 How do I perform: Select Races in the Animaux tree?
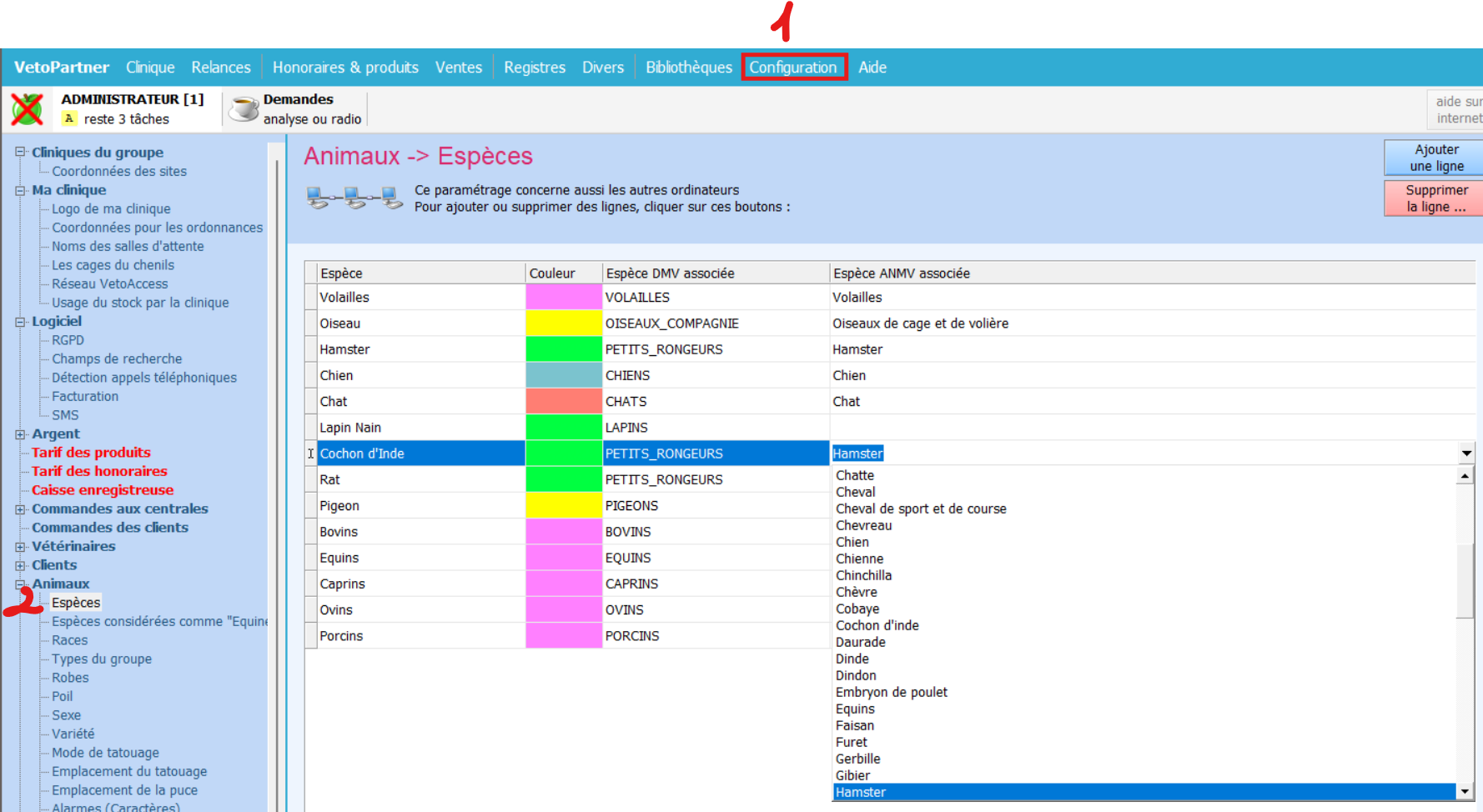point(69,640)
